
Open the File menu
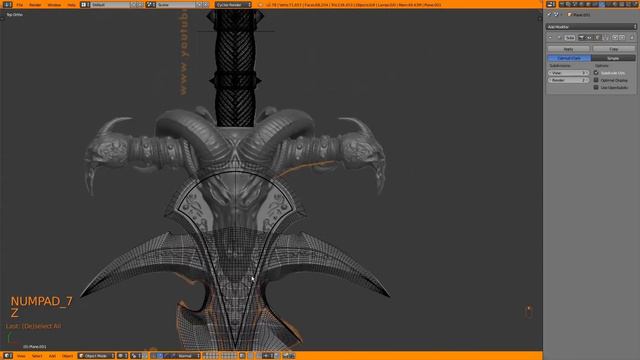click(20, 5)
